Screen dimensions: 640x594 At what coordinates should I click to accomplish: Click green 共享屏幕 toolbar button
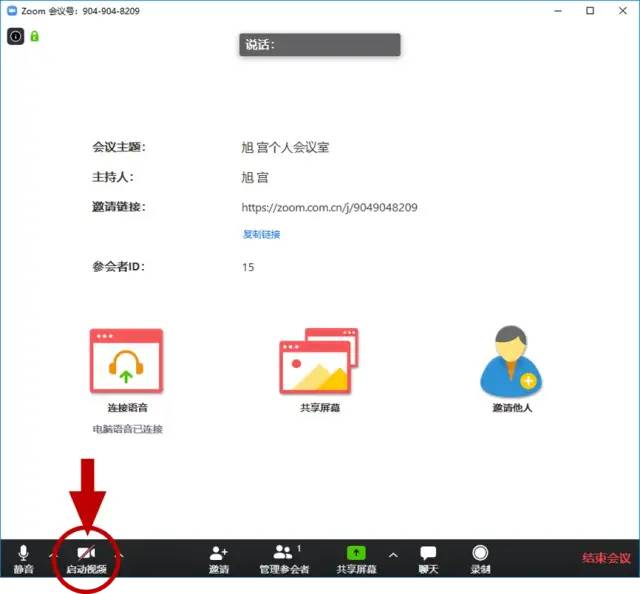pyautogui.click(x=356, y=558)
